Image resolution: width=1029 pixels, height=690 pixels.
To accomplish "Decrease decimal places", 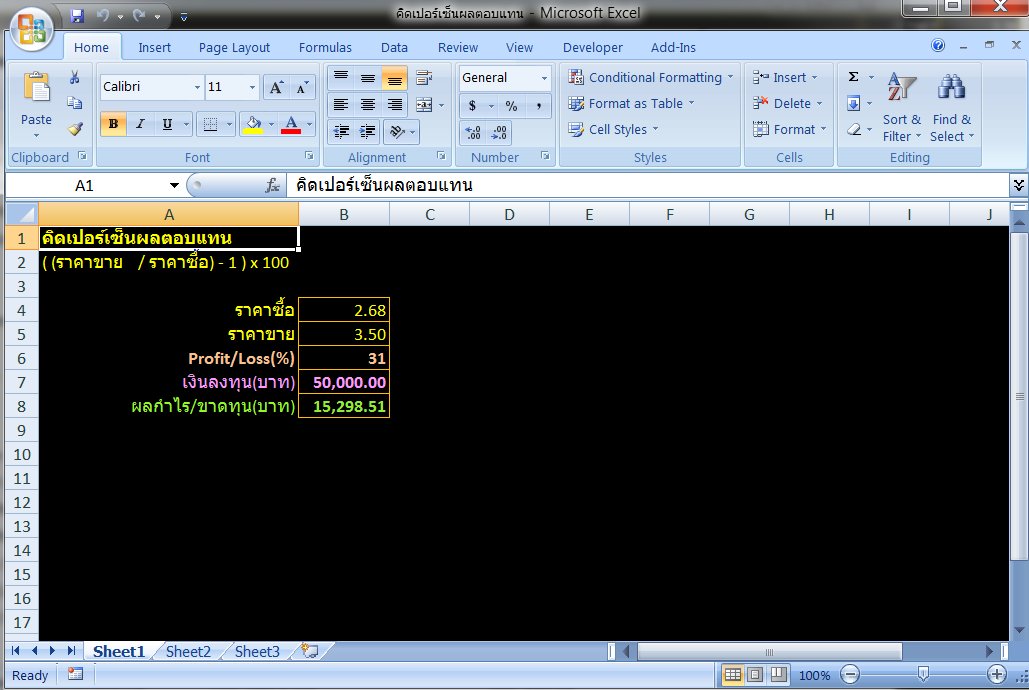I will [x=499, y=133].
